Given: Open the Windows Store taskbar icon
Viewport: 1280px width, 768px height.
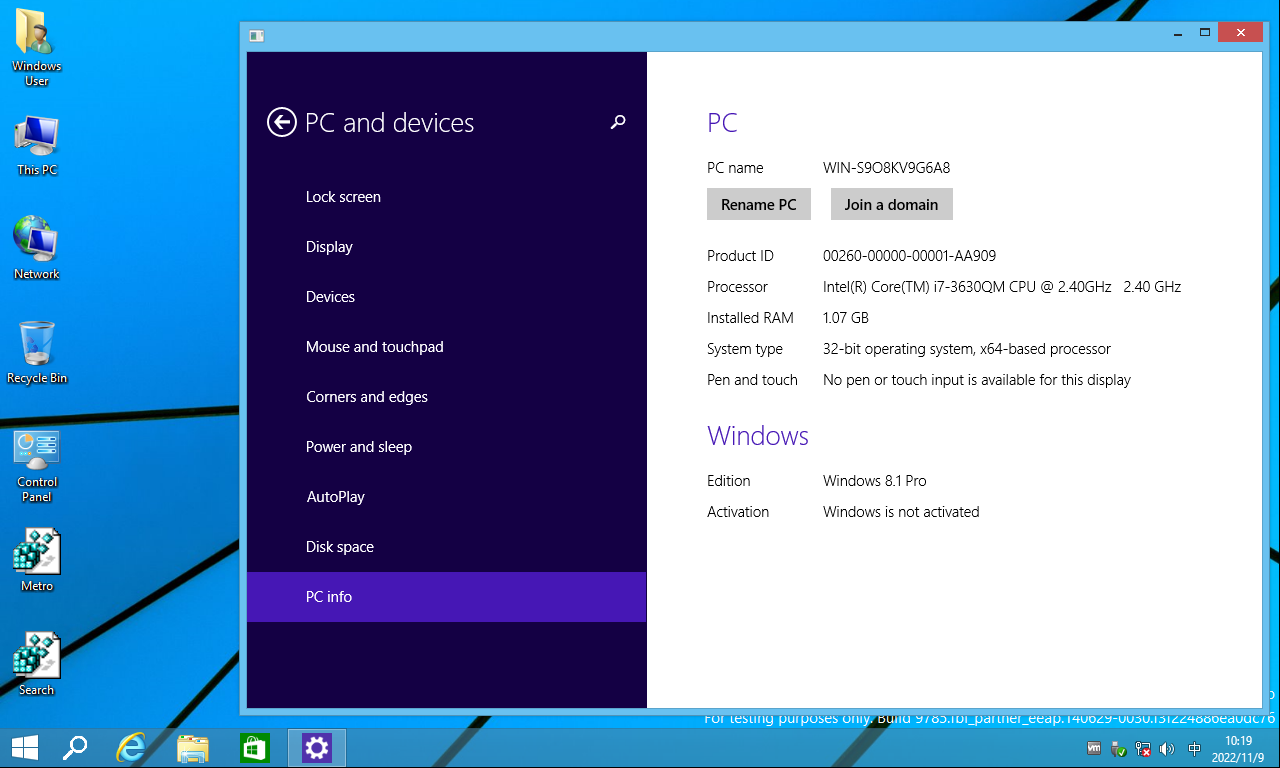Looking at the screenshot, I should 255,748.
